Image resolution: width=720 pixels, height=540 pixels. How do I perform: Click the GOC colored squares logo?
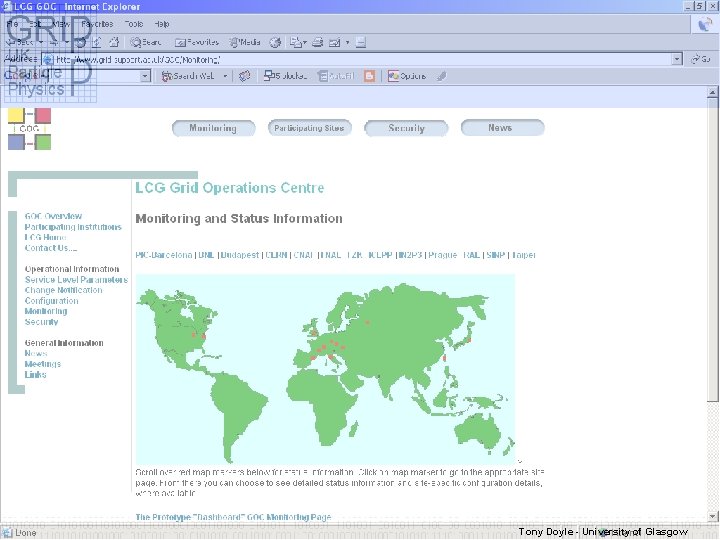point(29,129)
